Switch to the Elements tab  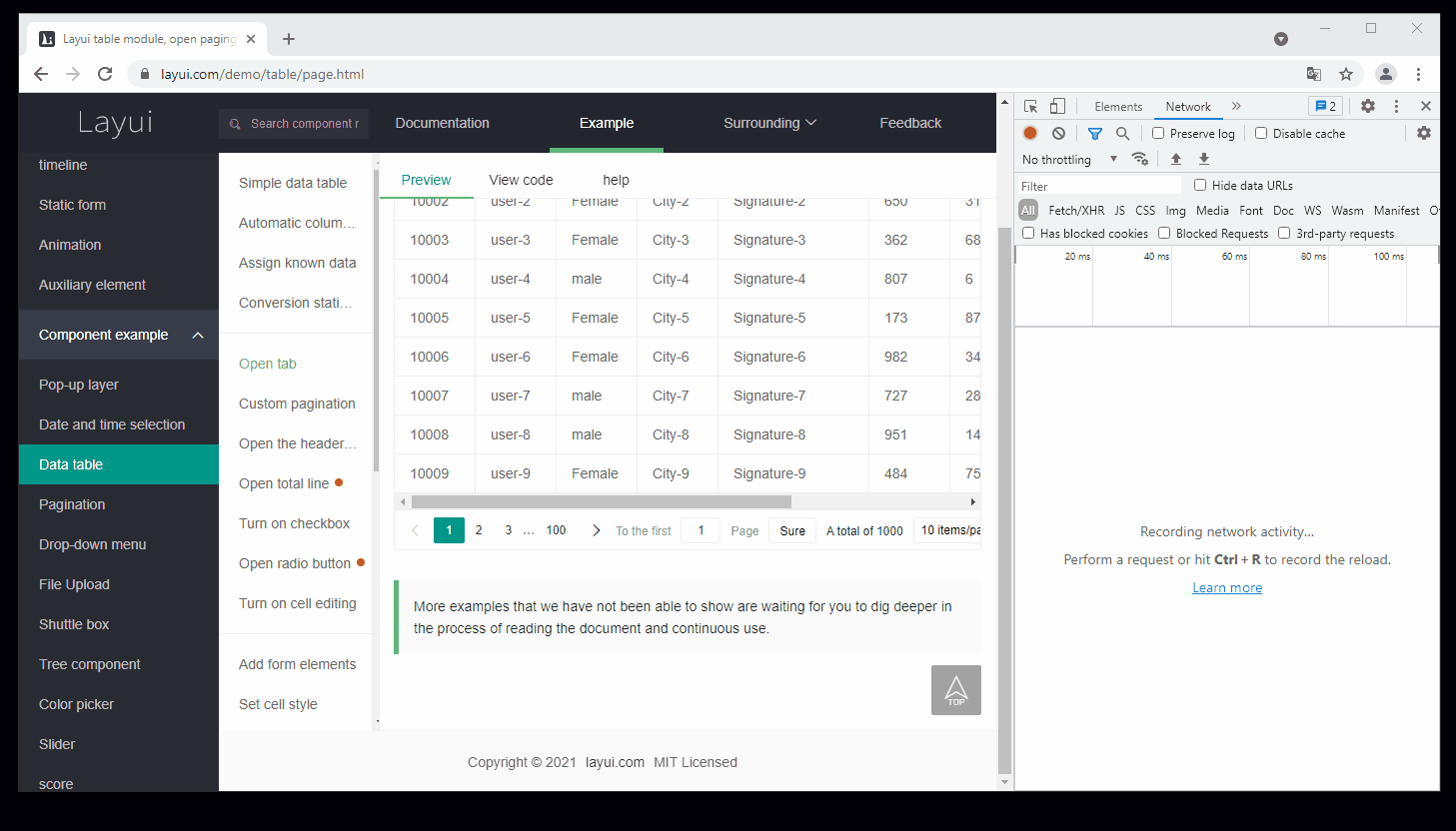1118,106
